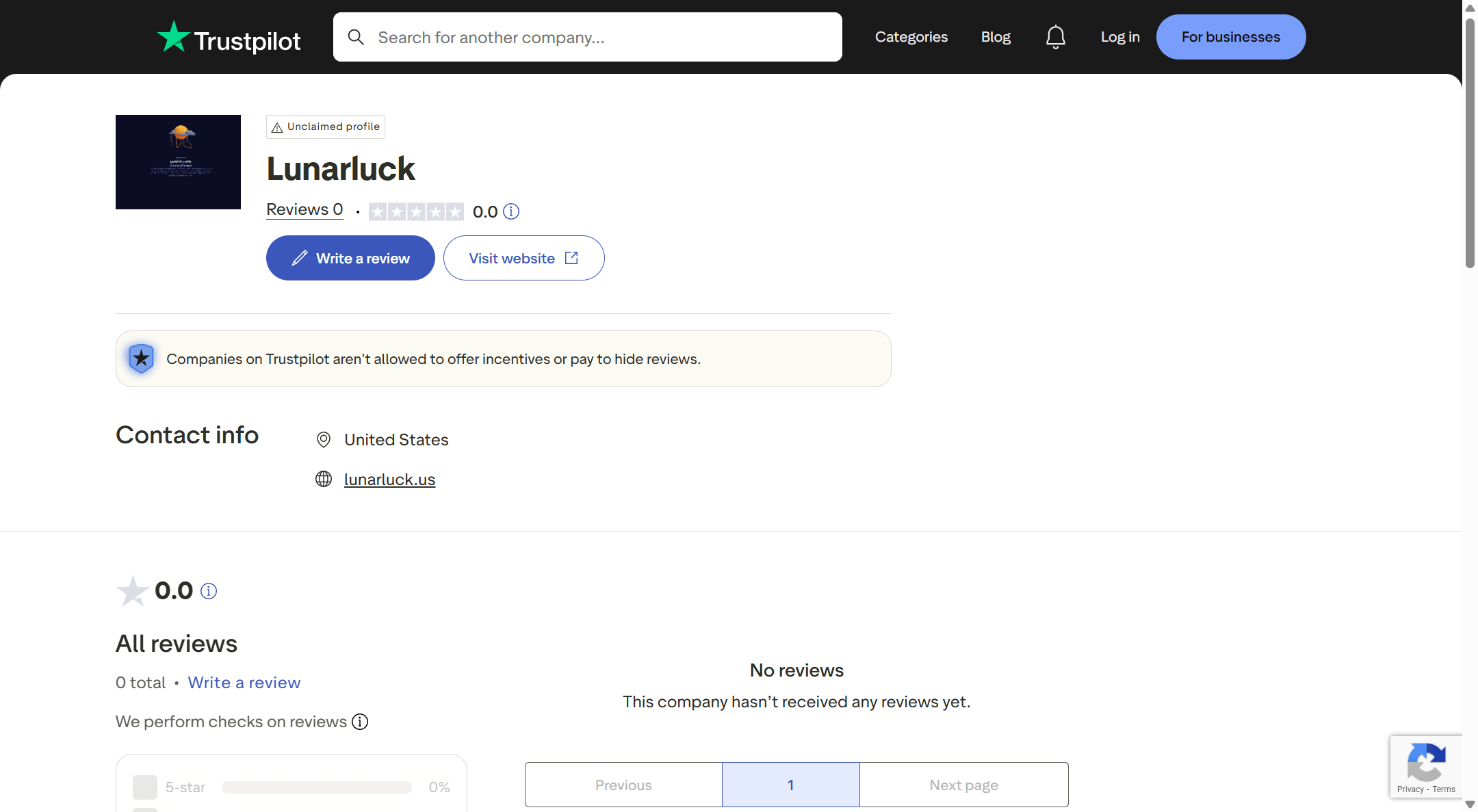This screenshot has width=1478, height=812.
Task: Click the Reviews 0 link
Action: (x=304, y=209)
